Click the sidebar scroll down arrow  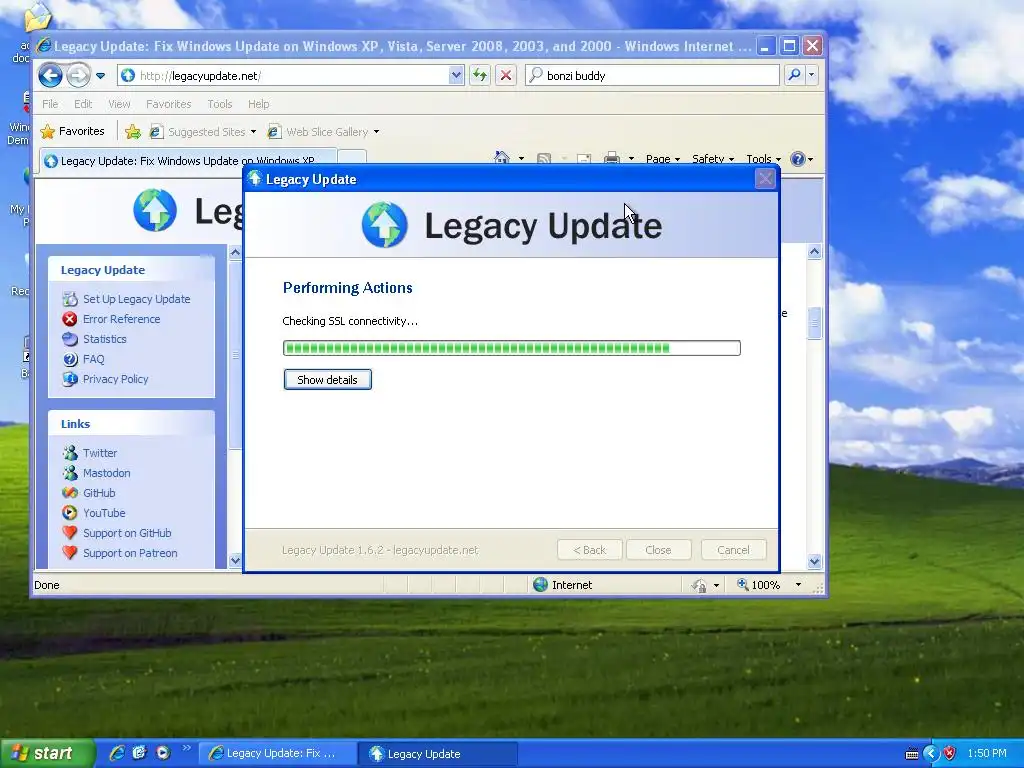[235, 560]
